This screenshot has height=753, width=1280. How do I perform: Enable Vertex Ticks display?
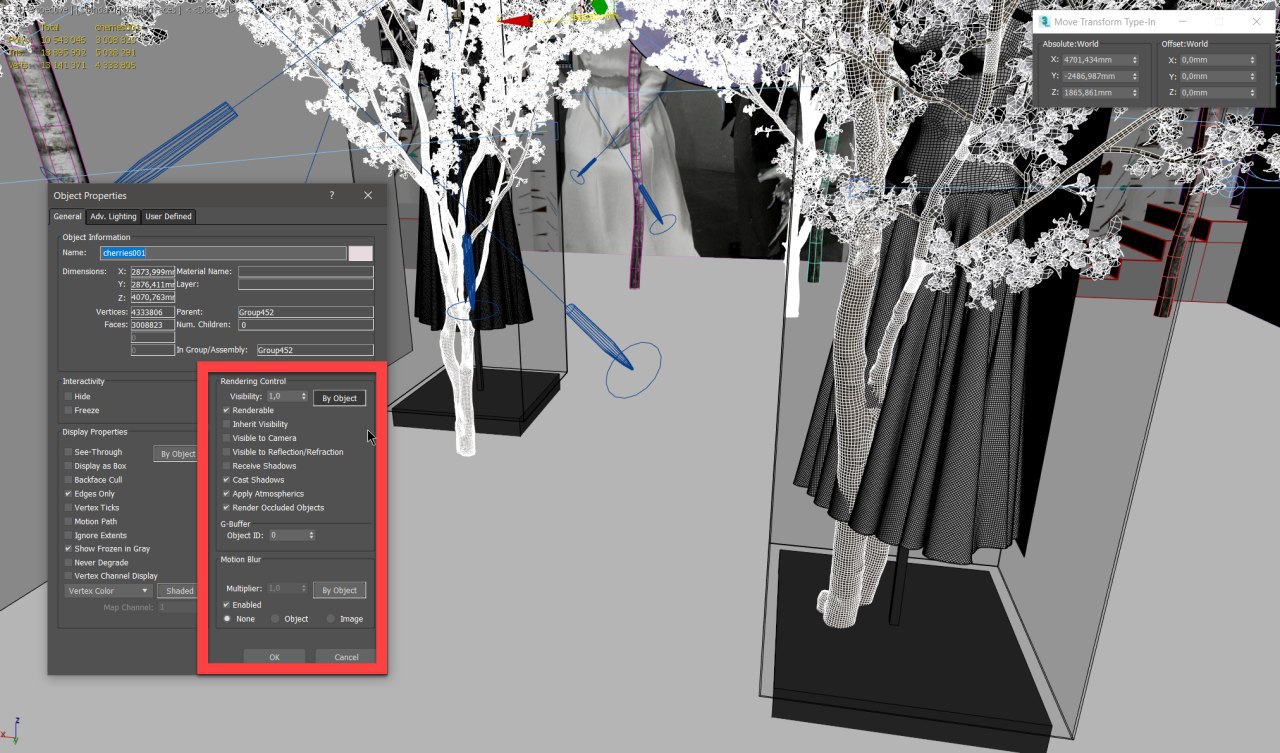click(69, 508)
